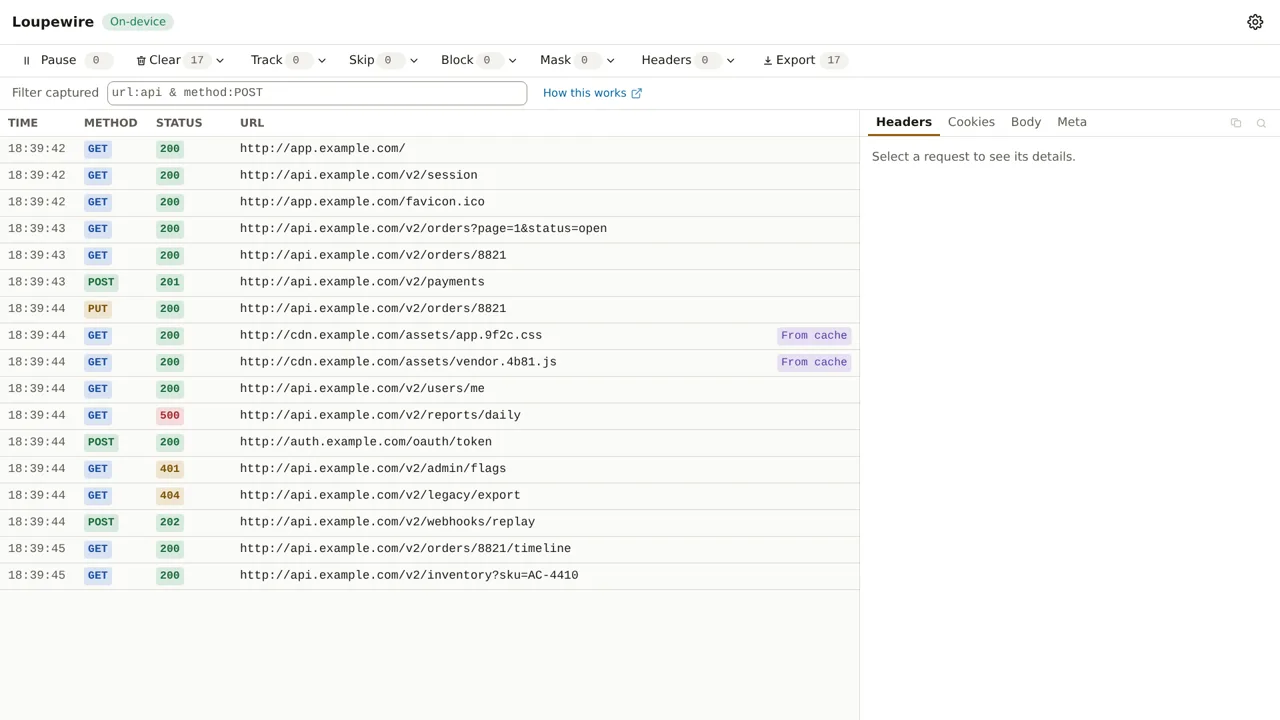The width and height of the screenshot is (1280, 720).
Task: Select the /v2/session request row
Action: click(429, 176)
